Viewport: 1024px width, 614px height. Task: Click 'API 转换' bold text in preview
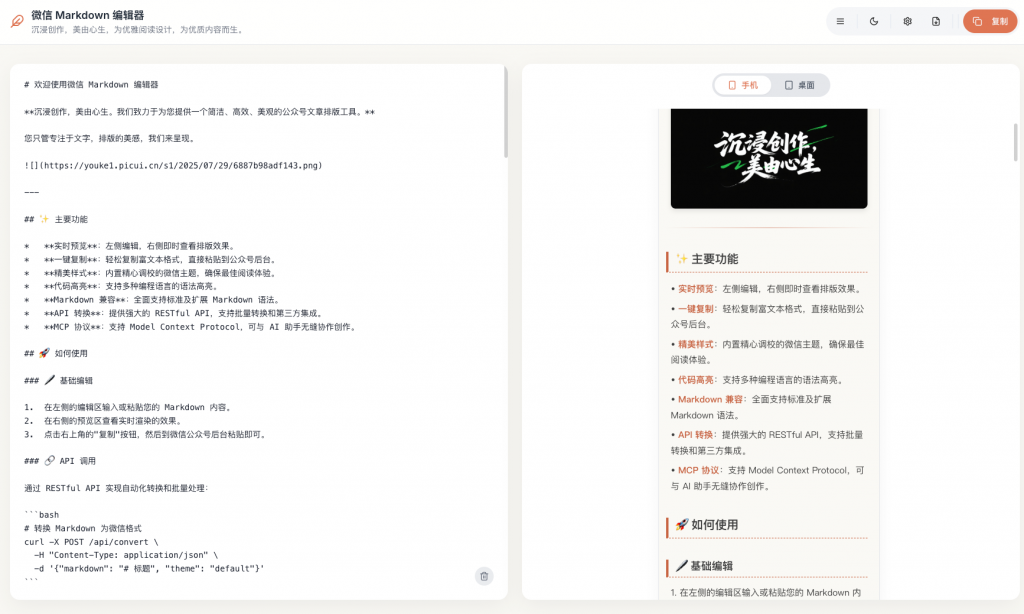tap(696, 434)
